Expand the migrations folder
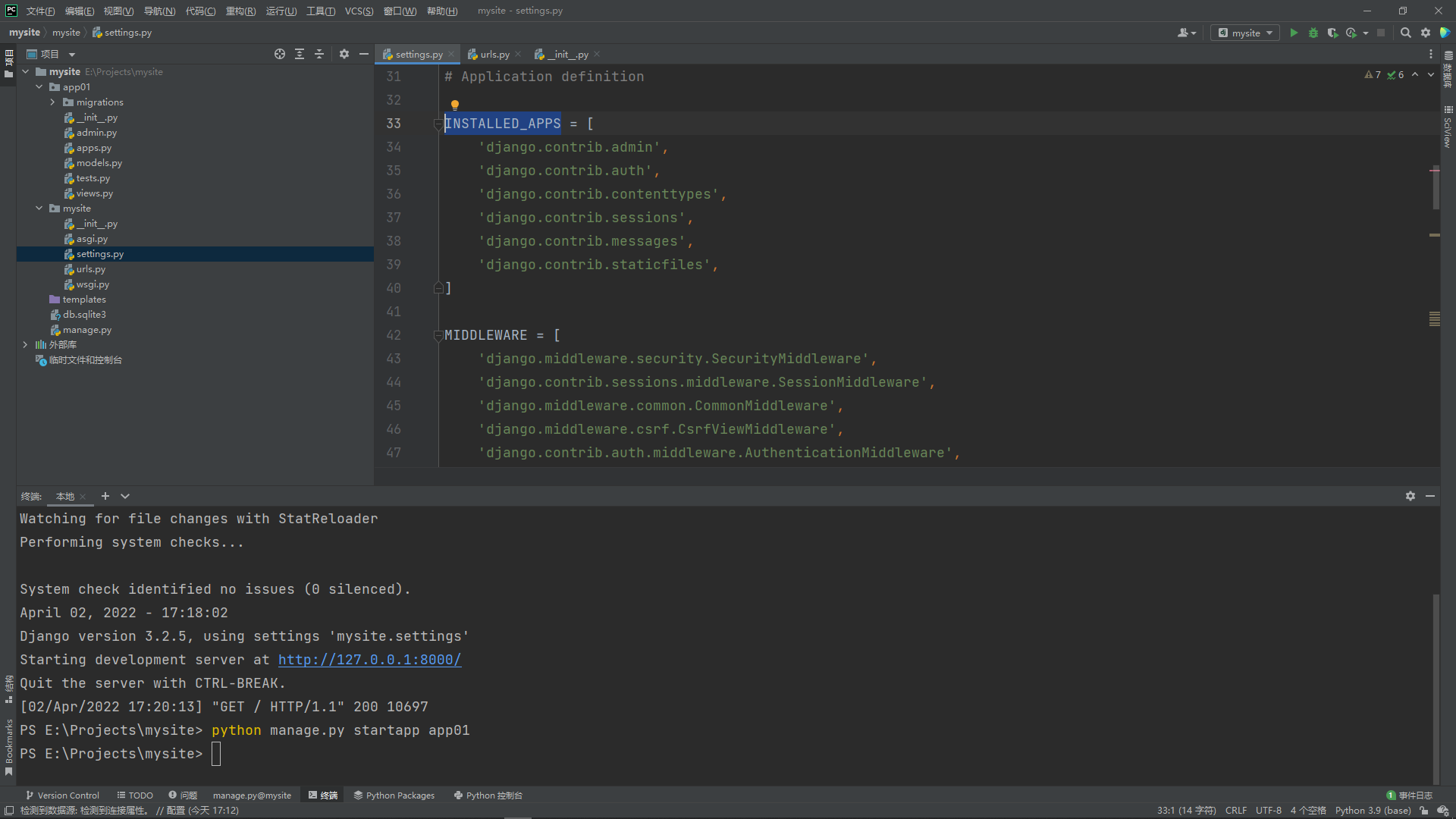Image resolution: width=1456 pixels, height=819 pixels. pos(52,102)
